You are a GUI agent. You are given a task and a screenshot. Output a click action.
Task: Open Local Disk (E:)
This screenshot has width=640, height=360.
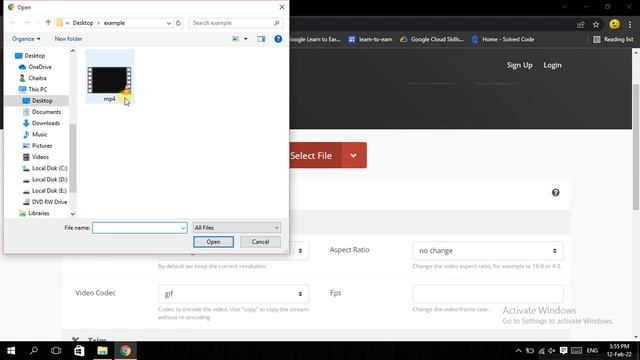tap(49, 191)
